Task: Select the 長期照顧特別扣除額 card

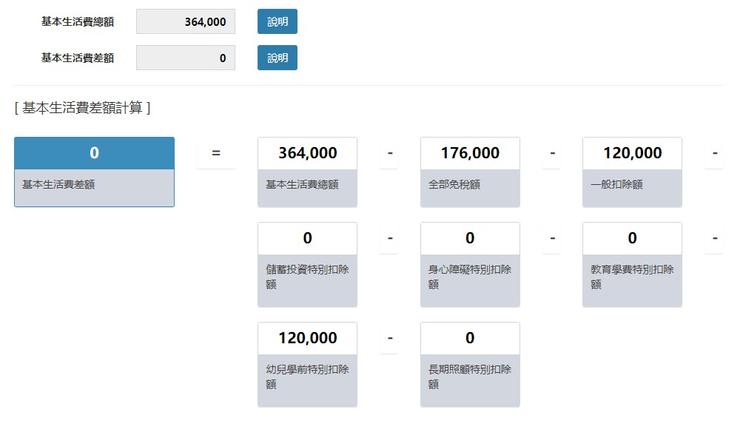Action: pos(469,364)
